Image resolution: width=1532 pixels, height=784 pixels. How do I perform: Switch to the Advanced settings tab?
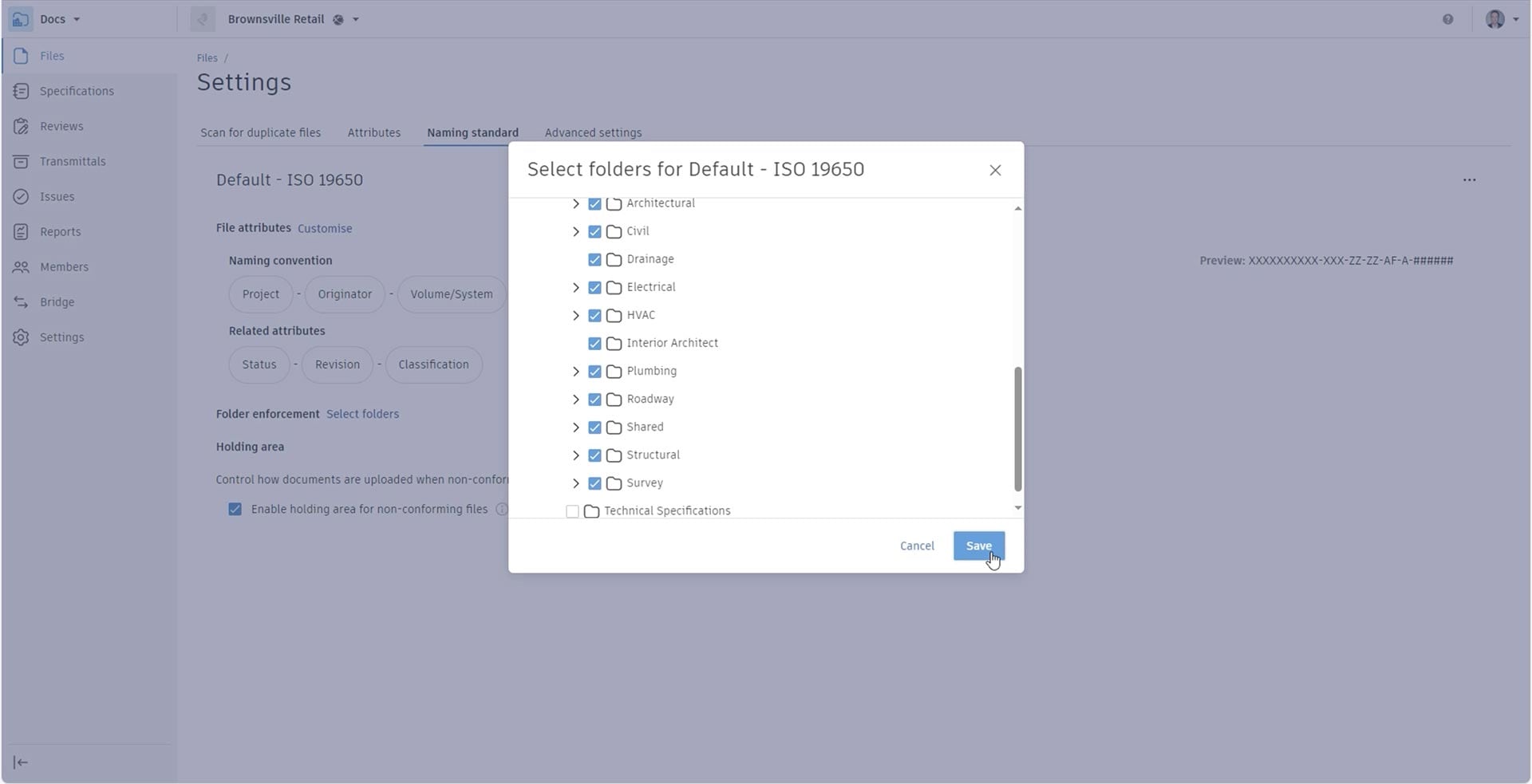pos(593,133)
